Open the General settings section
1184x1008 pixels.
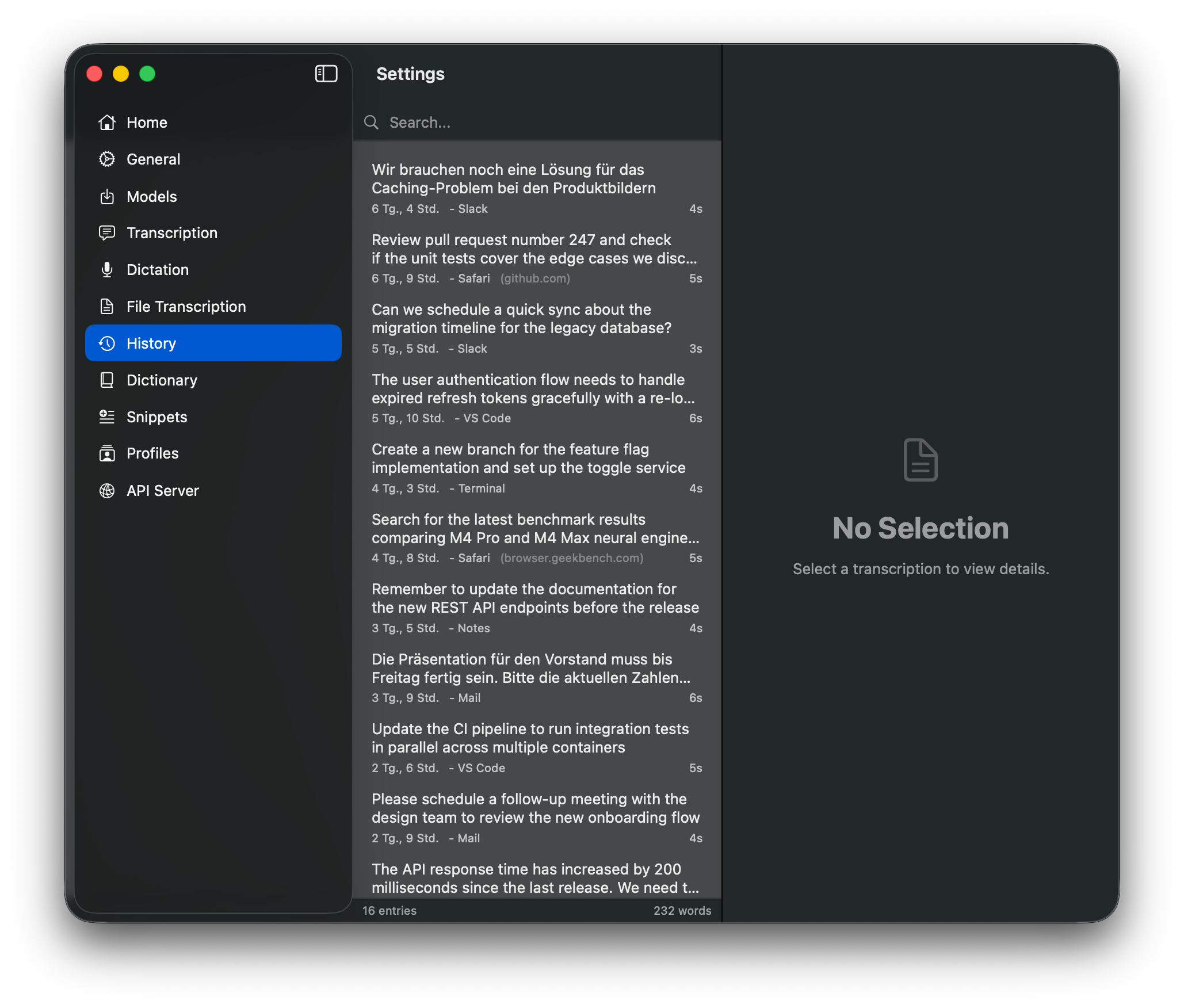tap(153, 159)
